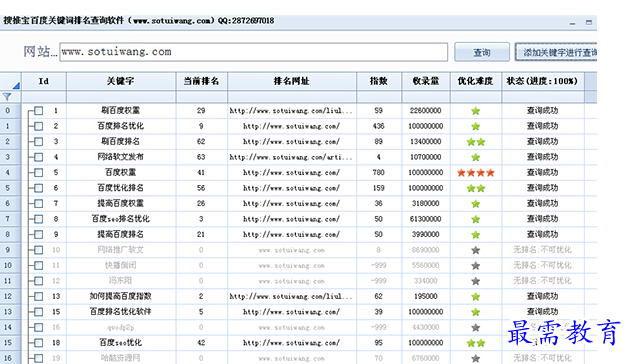Screen dimensions: 629x364
Task: Open ranking URL for 如何提高百度指数
Action: pyautogui.click(x=291, y=297)
